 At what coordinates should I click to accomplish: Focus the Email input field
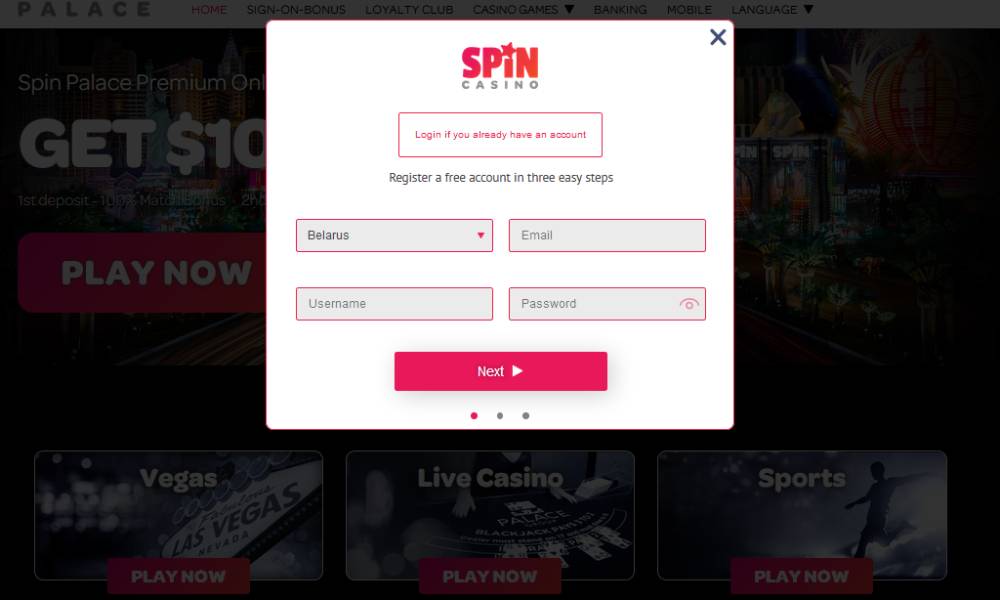pyautogui.click(x=607, y=235)
